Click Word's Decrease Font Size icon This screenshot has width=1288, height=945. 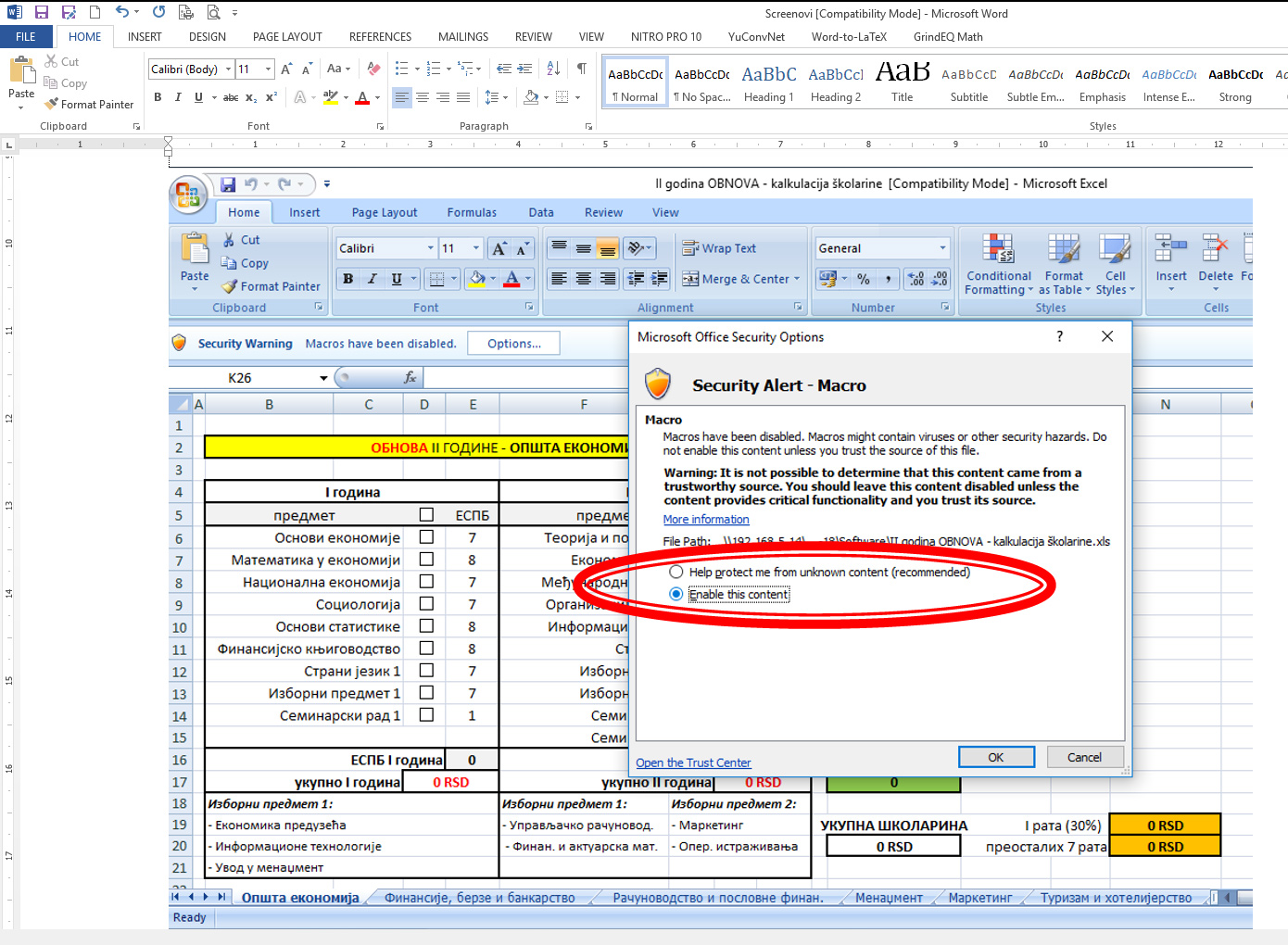pos(307,69)
